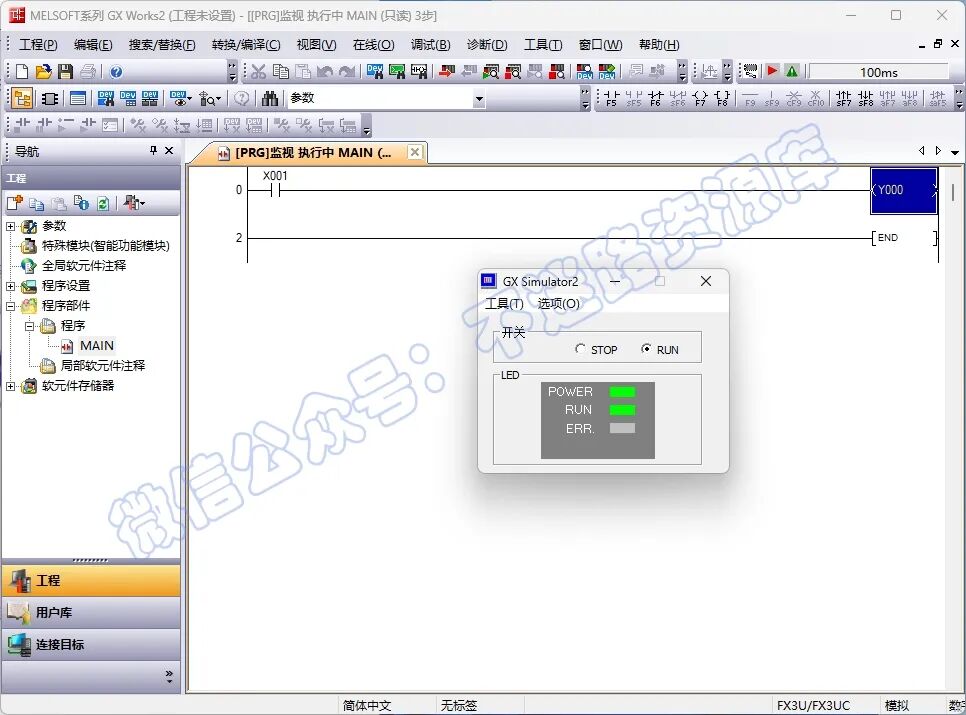Screen dimensions: 966x715
Task: Collapse the 程序部件 tree node
Action: (10, 306)
